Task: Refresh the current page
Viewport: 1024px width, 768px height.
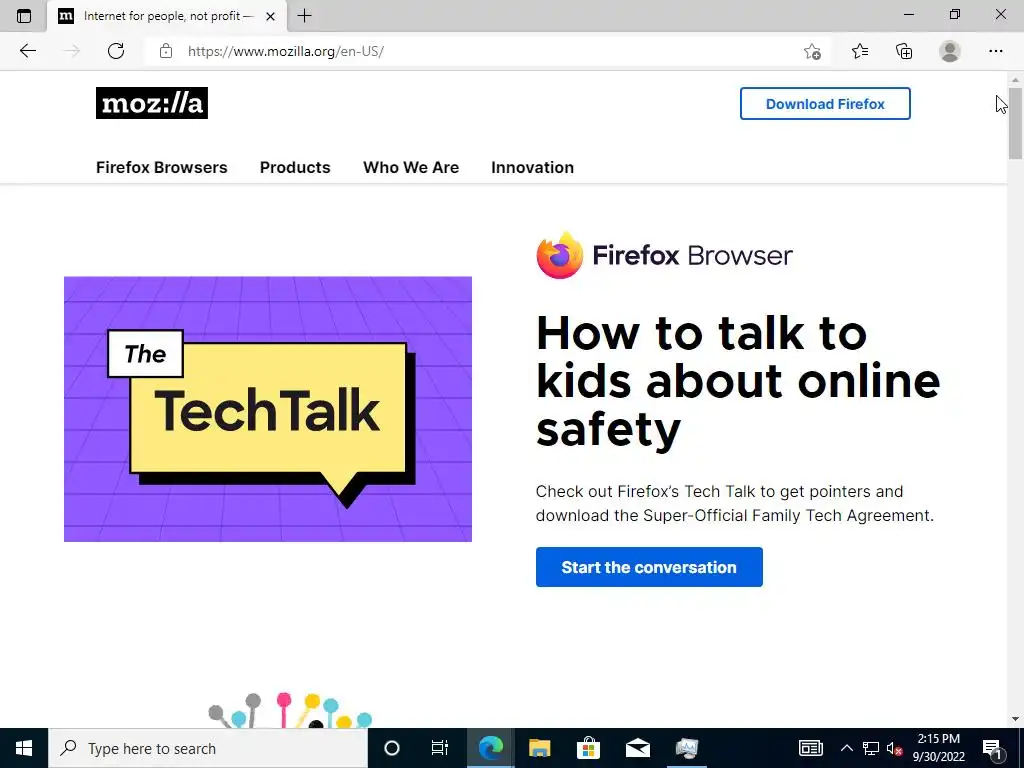Action: click(116, 51)
